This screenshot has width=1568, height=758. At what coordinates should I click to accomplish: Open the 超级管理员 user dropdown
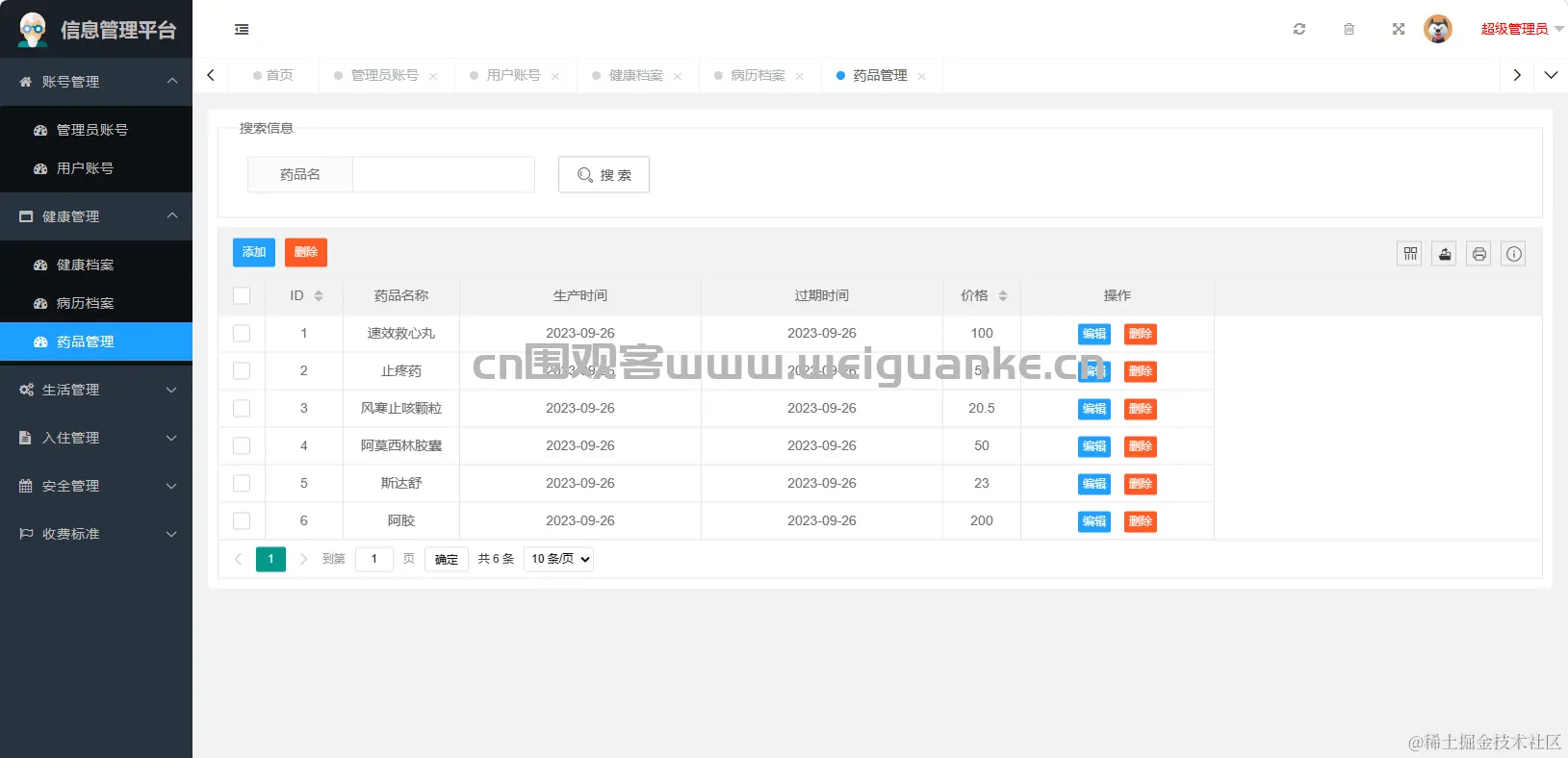point(1521,29)
